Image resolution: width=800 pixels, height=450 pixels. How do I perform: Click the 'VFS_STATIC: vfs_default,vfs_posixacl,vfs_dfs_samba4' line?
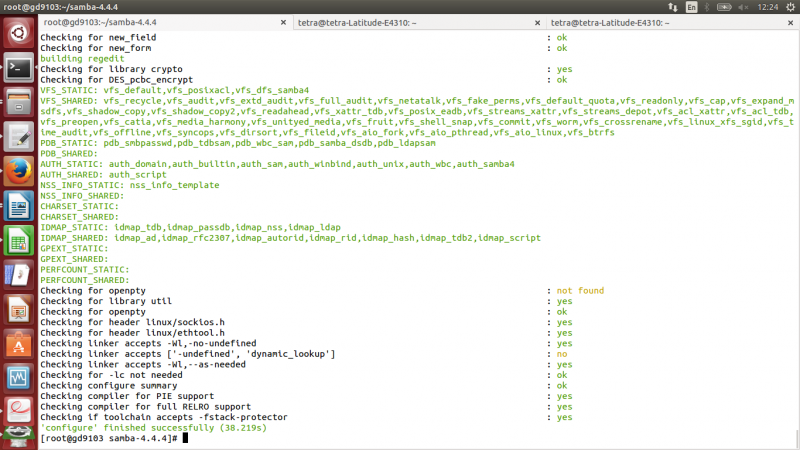[174, 90]
